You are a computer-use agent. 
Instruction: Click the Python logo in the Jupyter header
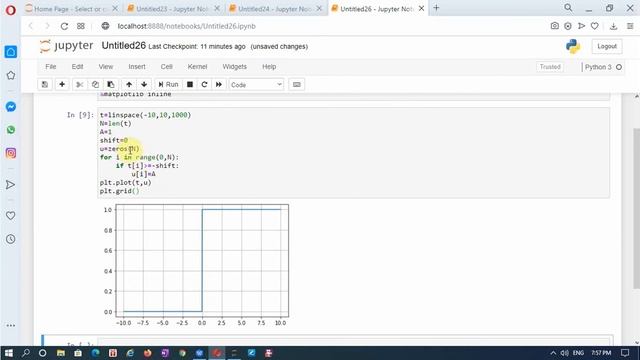click(573, 46)
